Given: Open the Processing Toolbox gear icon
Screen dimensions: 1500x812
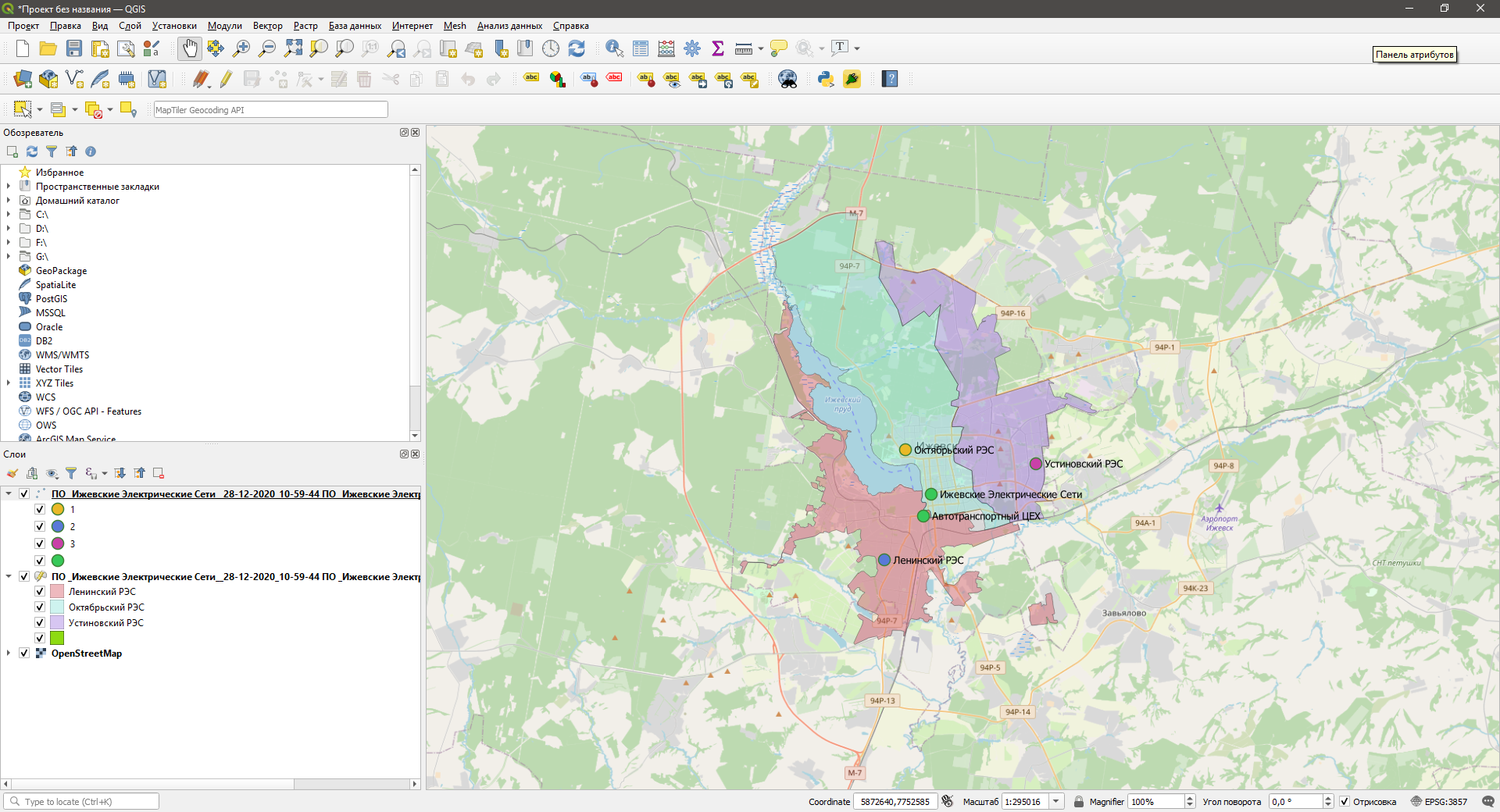Looking at the screenshot, I should click(x=692, y=48).
